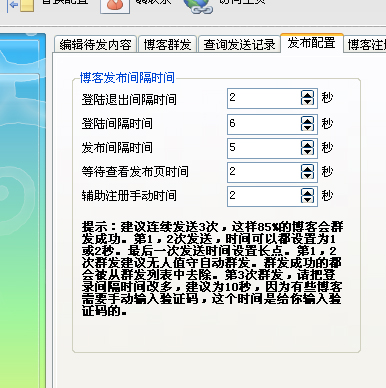Click the 辅助注册手动时间 input box
This screenshot has width=386, height=388.
(x=264, y=196)
